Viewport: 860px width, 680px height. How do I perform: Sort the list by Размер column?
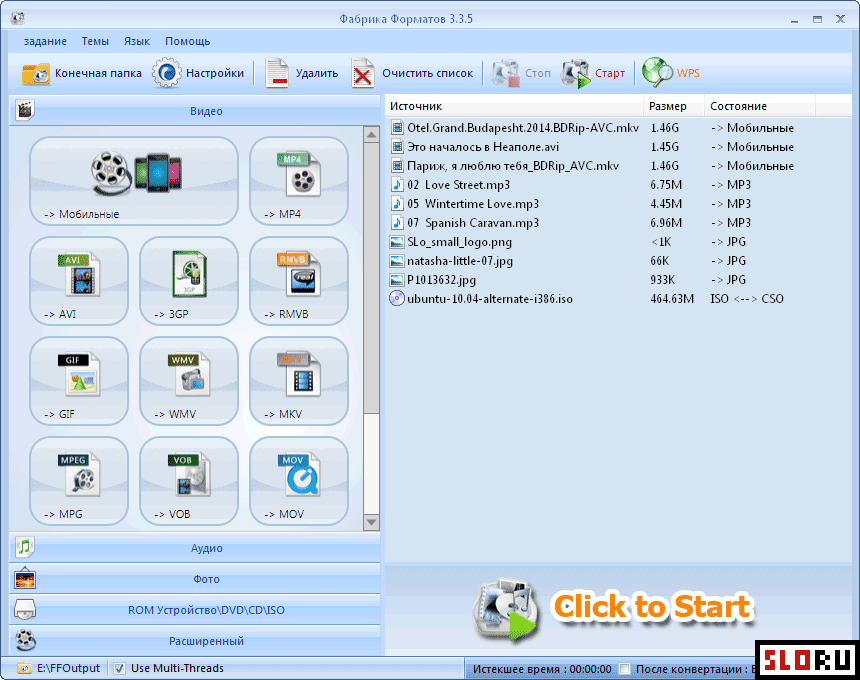pyautogui.click(x=674, y=106)
